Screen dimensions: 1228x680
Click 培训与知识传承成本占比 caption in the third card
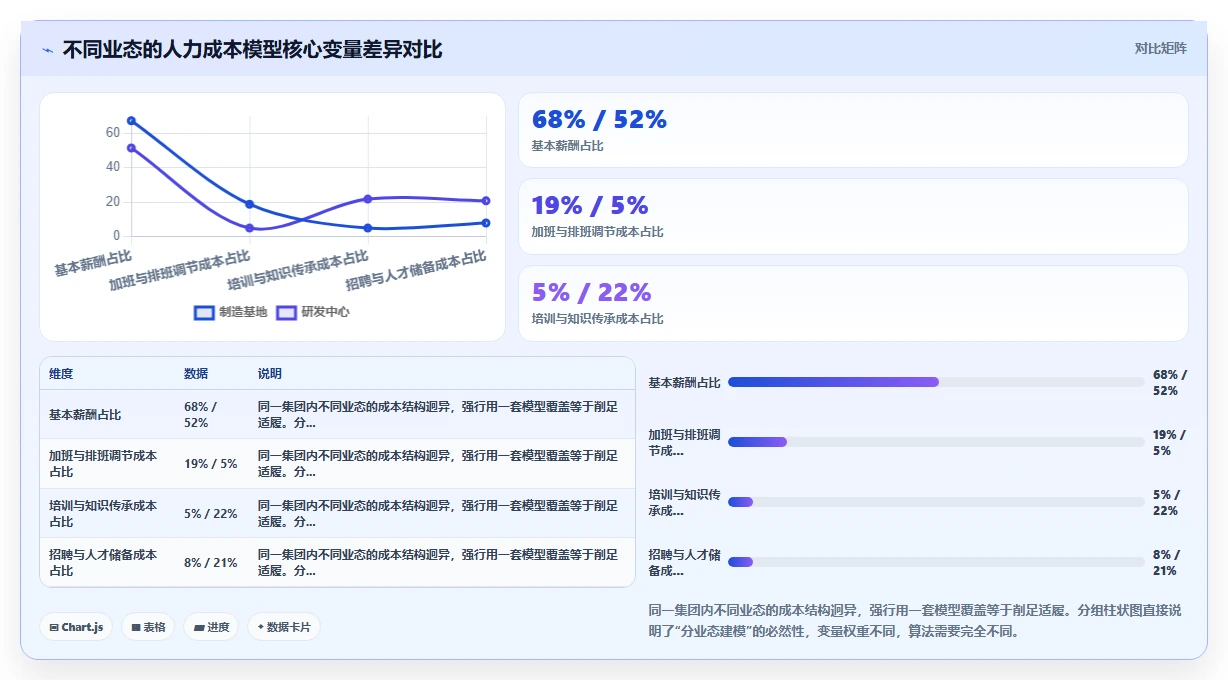coord(598,319)
